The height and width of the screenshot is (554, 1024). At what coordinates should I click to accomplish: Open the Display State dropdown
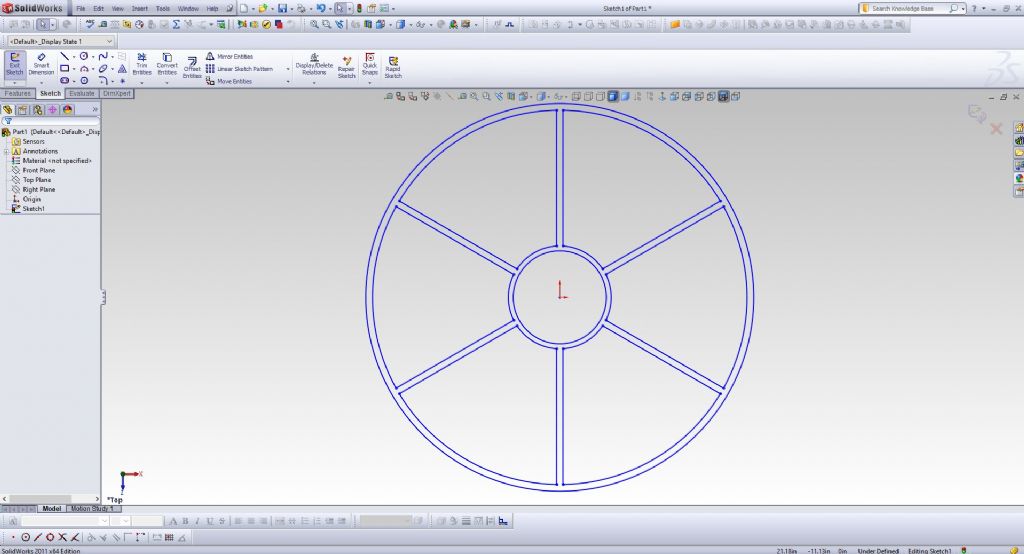tap(60, 41)
